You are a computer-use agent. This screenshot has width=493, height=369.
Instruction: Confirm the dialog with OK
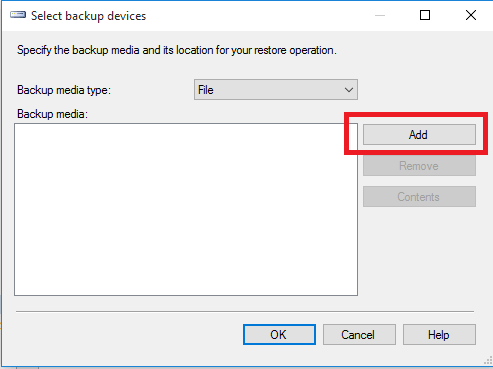tap(279, 334)
